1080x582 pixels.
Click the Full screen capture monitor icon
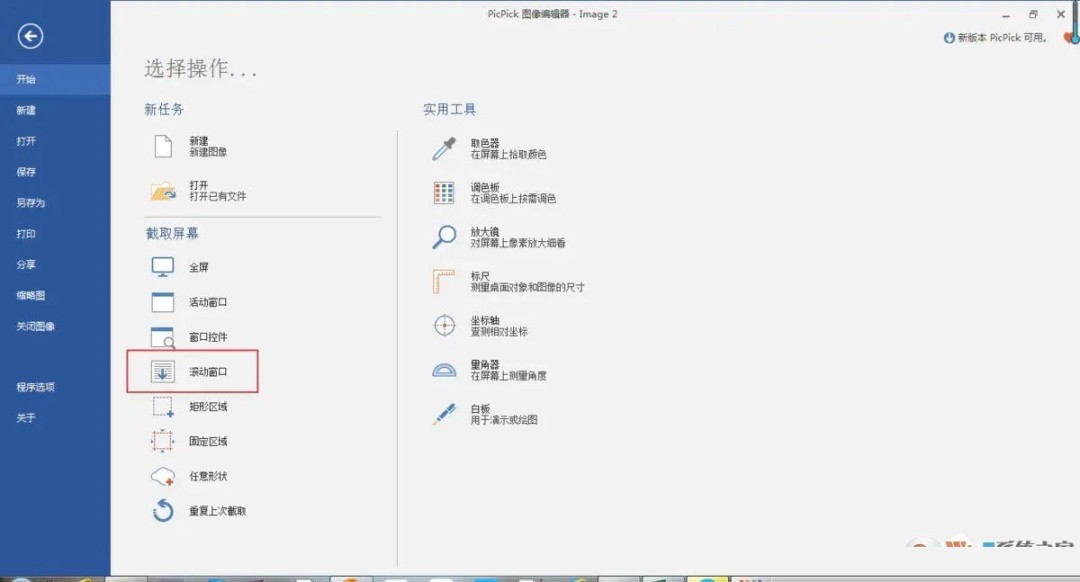[163, 267]
